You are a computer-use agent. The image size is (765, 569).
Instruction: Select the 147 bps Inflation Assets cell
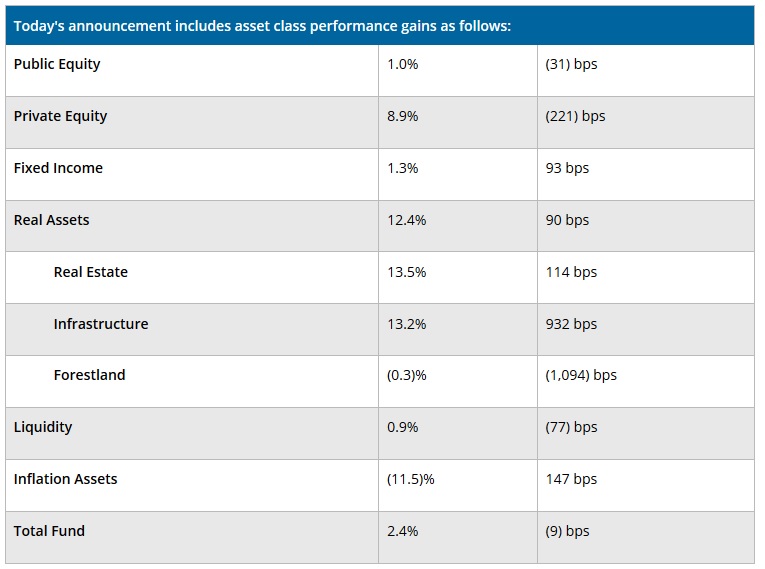pyautogui.click(x=571, y=479)
